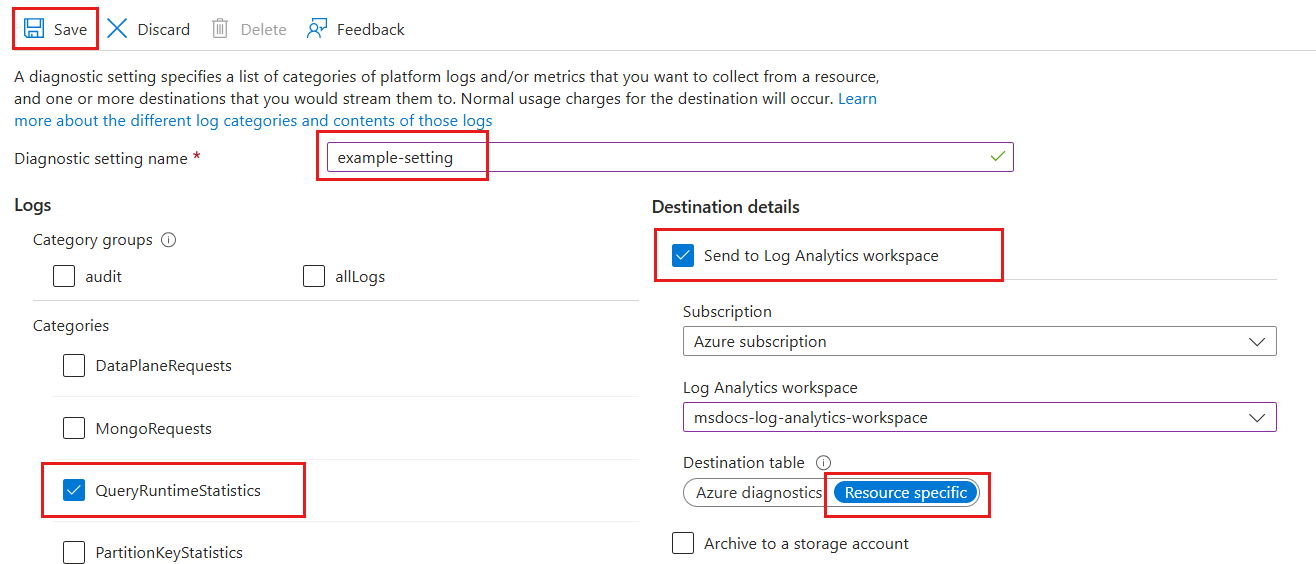This screenshot has height=564, width=1316.
Task: Uncheck QueryRuntimeStatistics category
Action: (74, 490)
